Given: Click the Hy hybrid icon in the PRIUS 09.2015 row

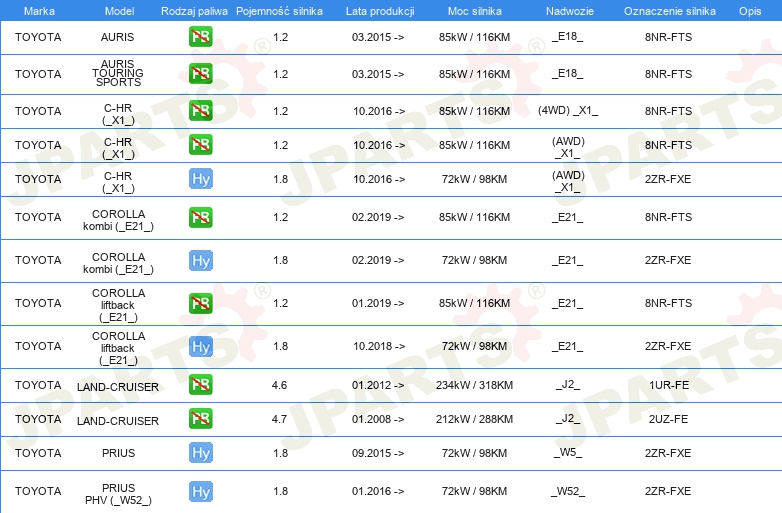Looking at the screenshot, I should 200,453.
